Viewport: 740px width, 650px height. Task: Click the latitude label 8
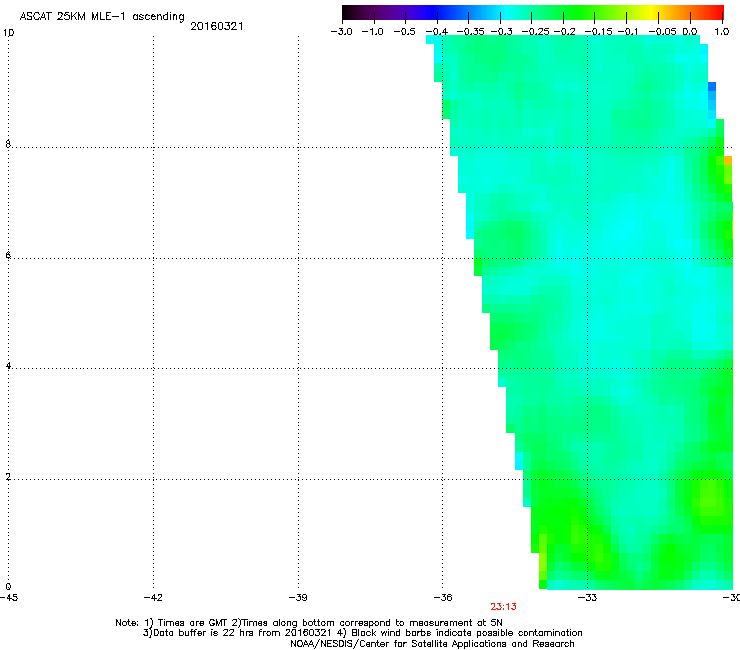8,144
